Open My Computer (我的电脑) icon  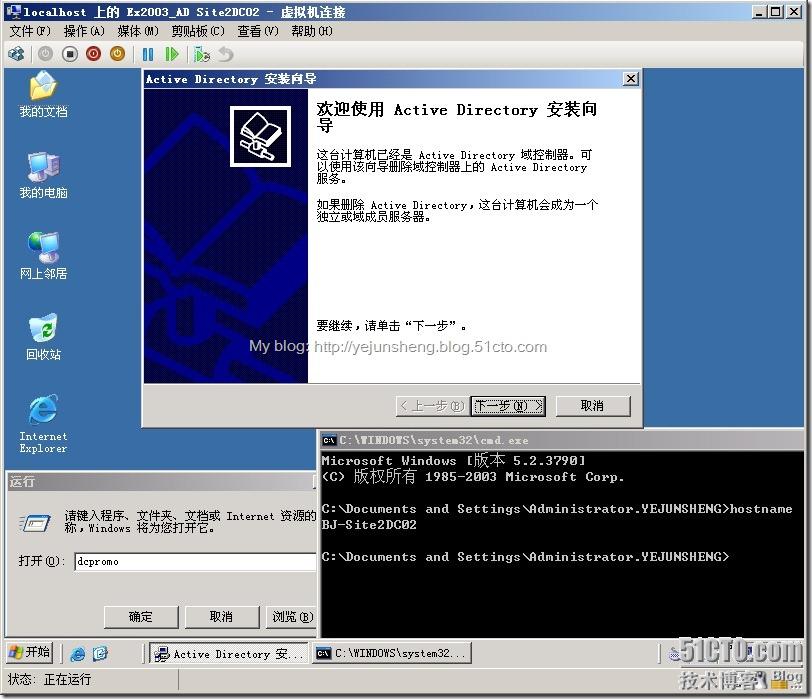click(x=44, y=176)
